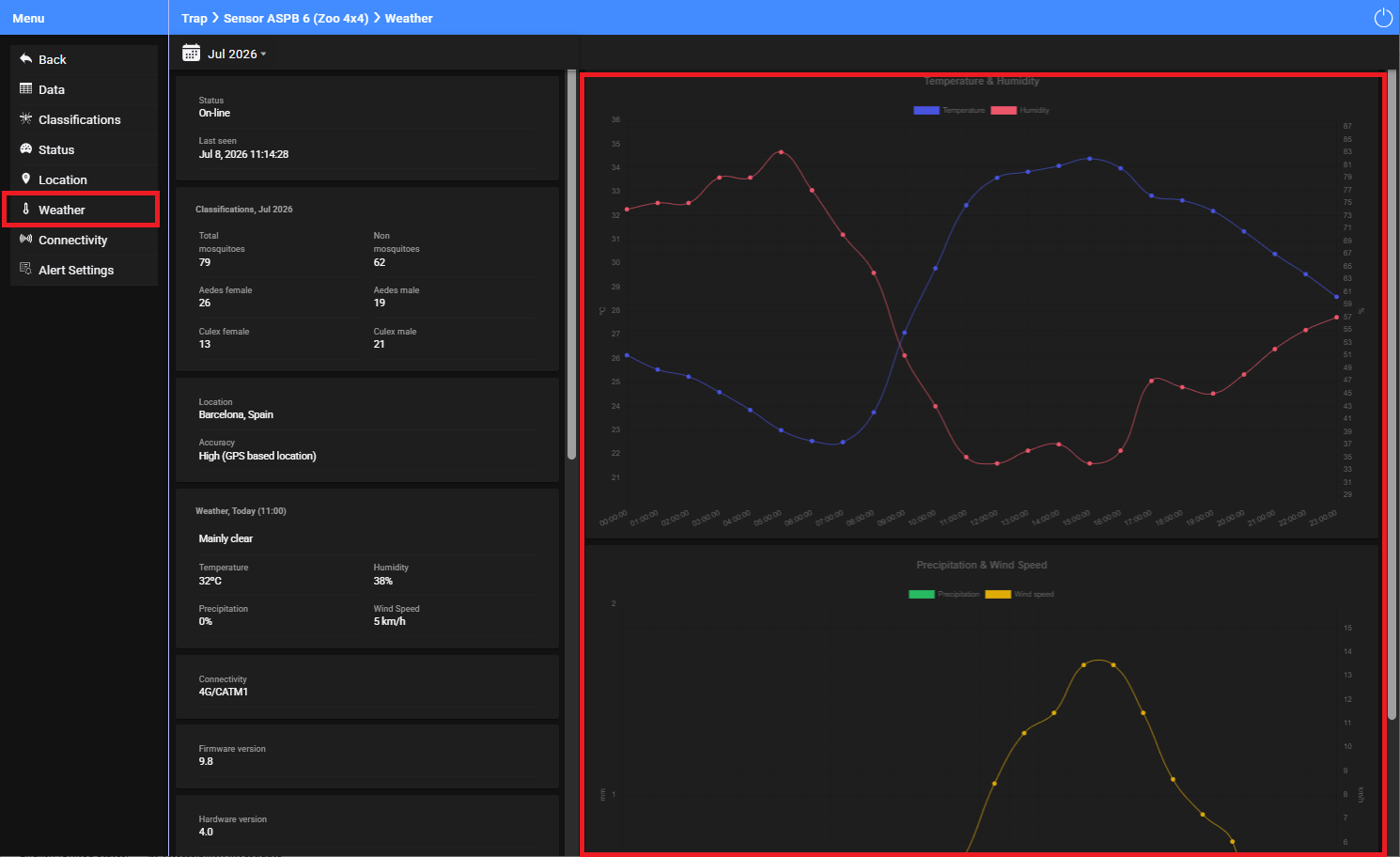Click Culex female value 13

point(205,344)
